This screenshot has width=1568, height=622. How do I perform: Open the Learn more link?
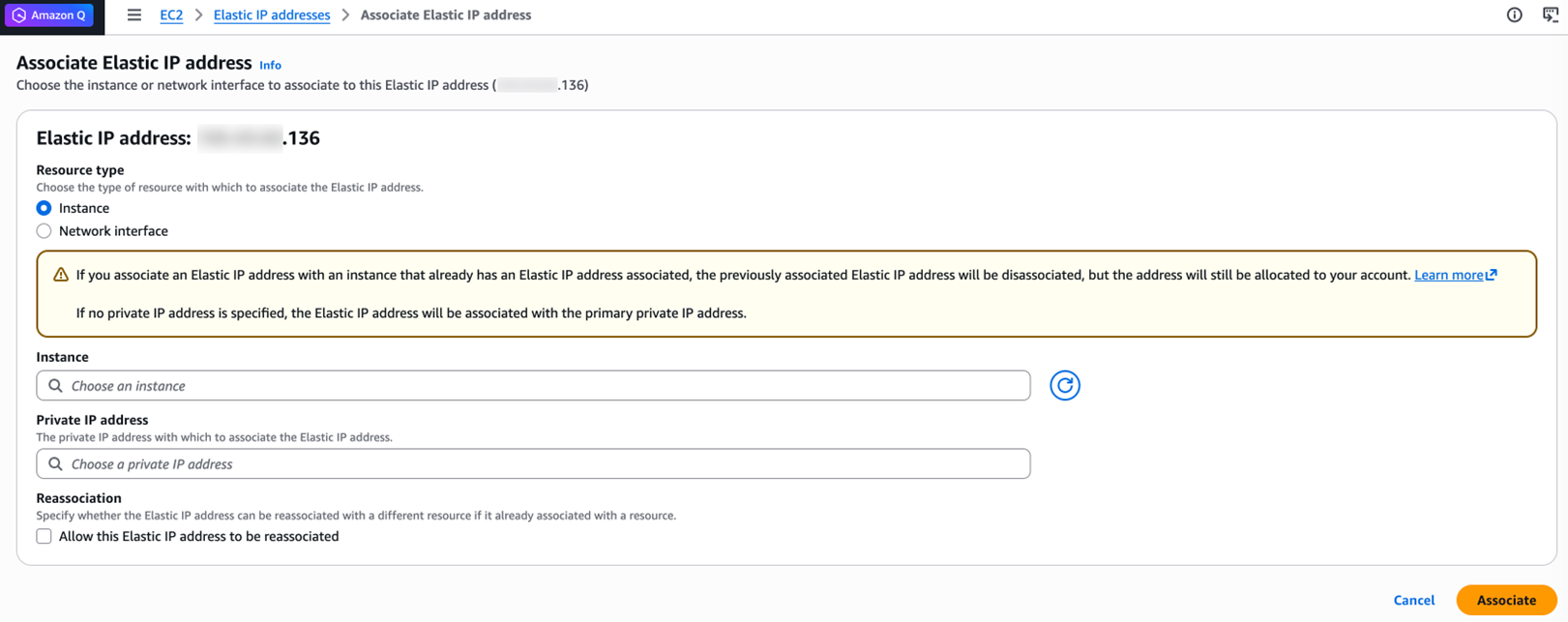click(1448, 275)
